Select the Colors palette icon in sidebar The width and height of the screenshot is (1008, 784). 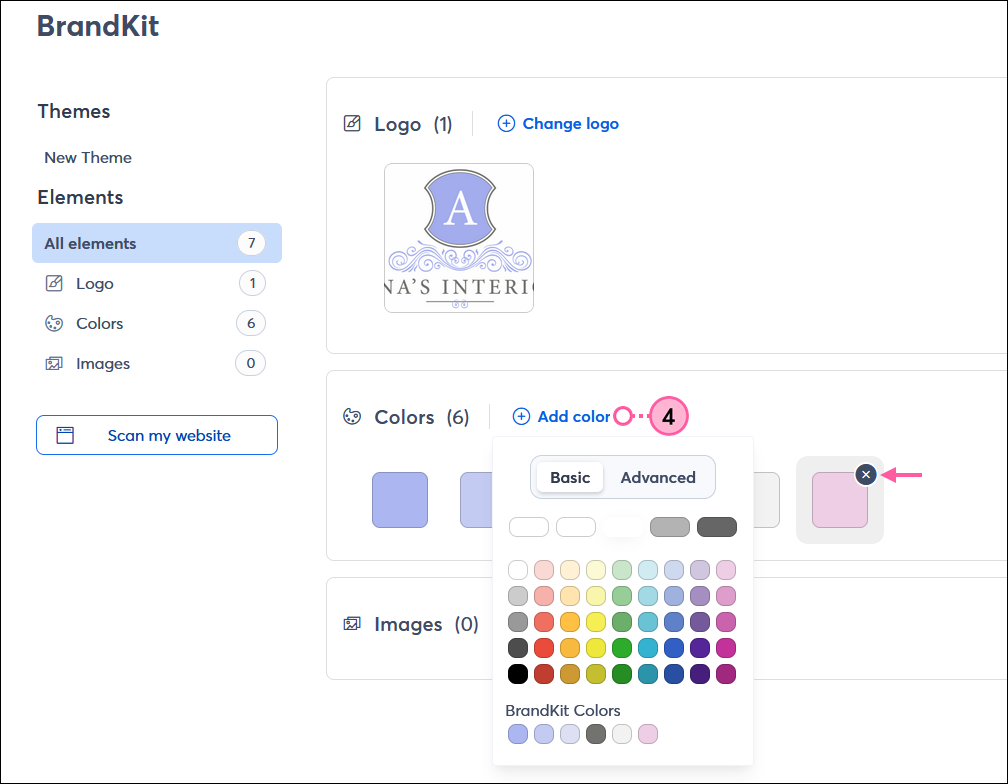click(54, 323)
